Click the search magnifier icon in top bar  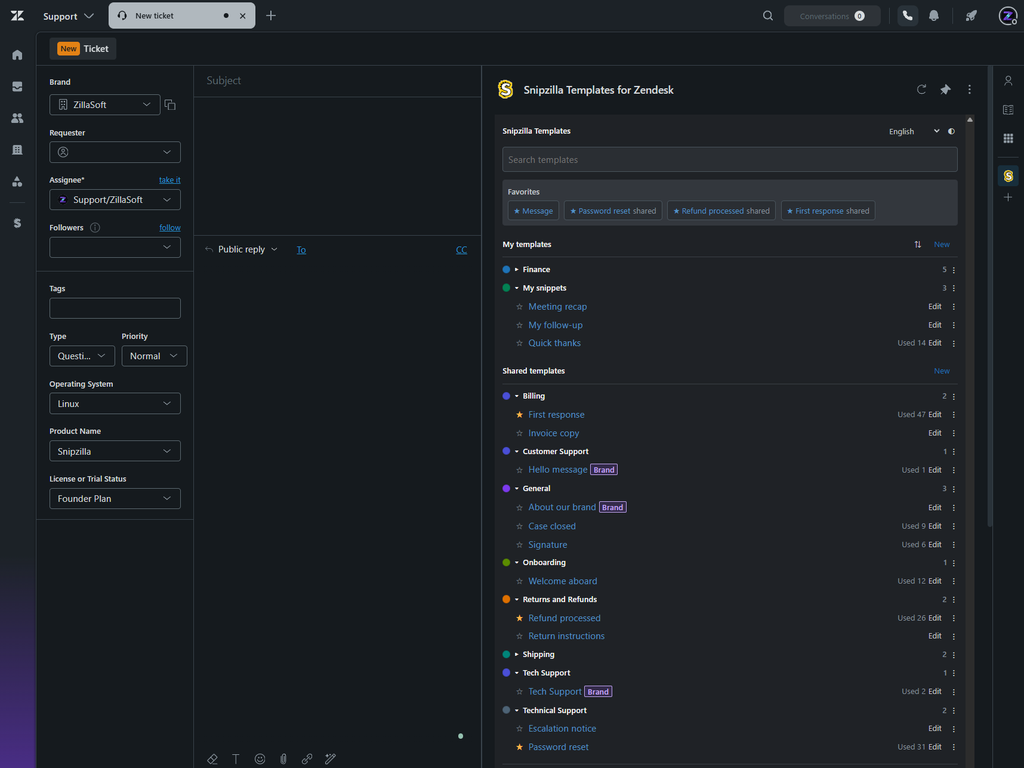point(768,16)
